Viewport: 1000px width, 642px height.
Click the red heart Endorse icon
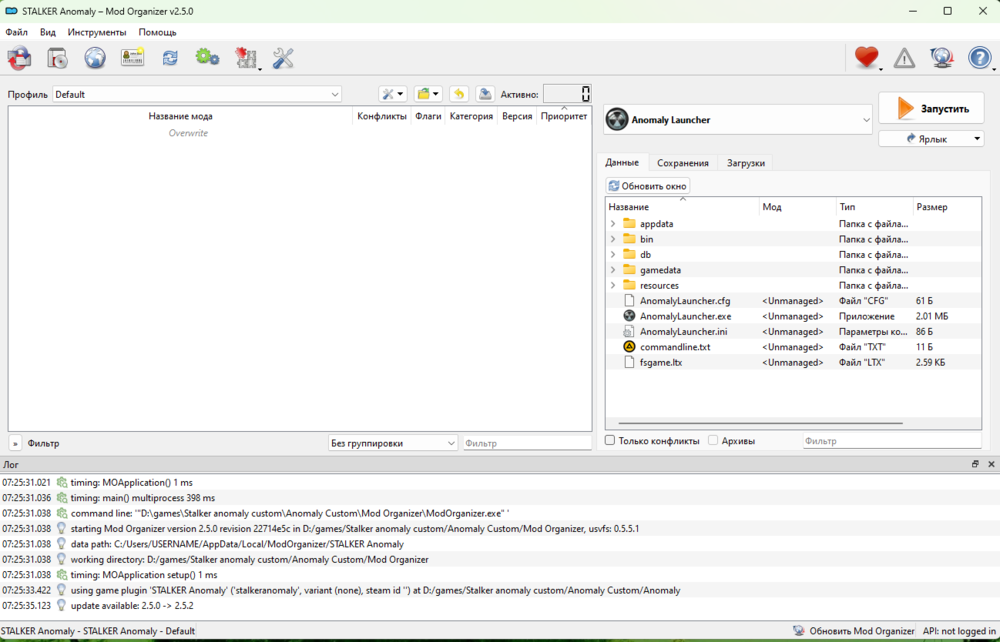point(866,58)
